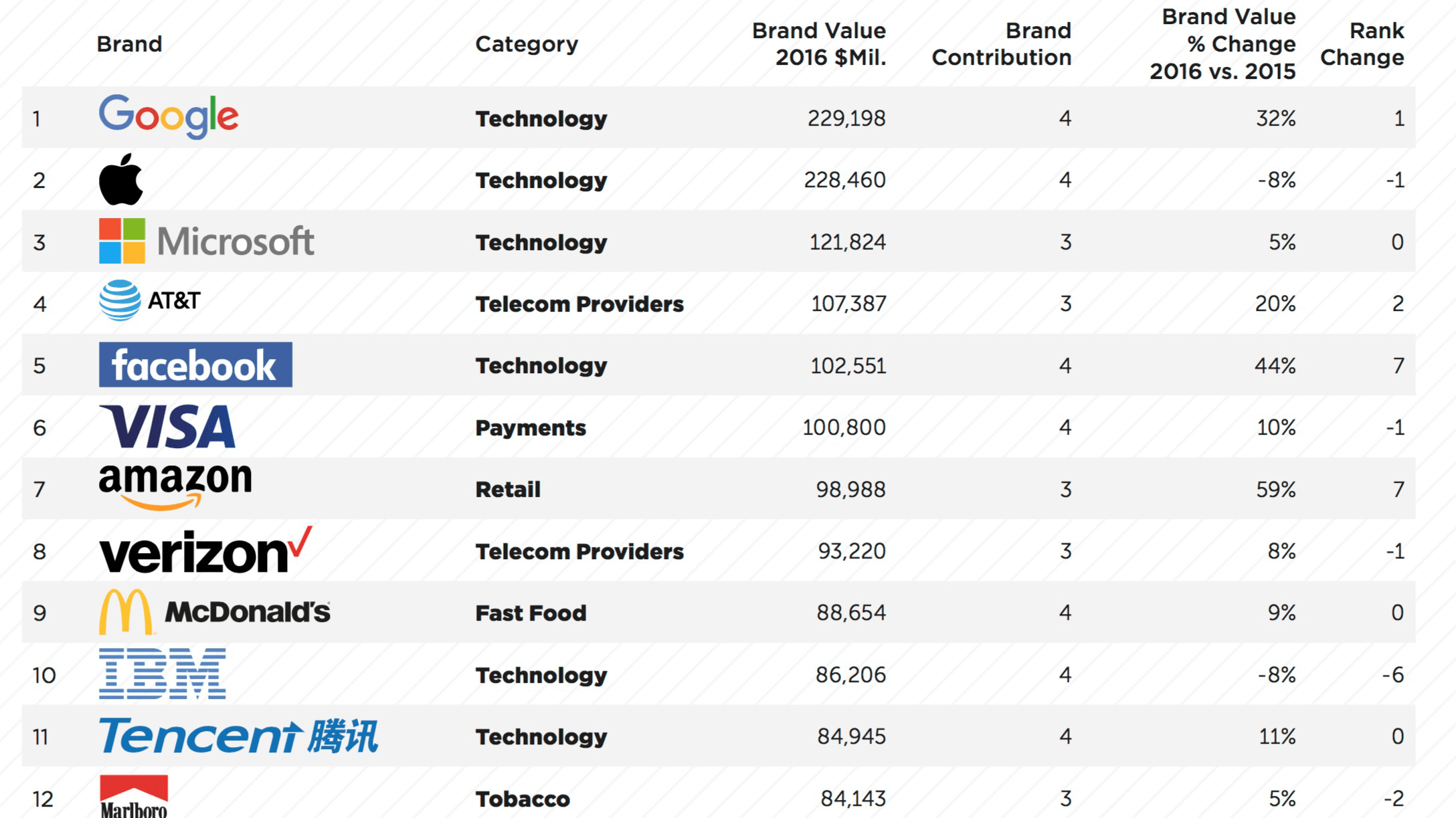
Task: Select the VISA logo
Action: point(167,427)
